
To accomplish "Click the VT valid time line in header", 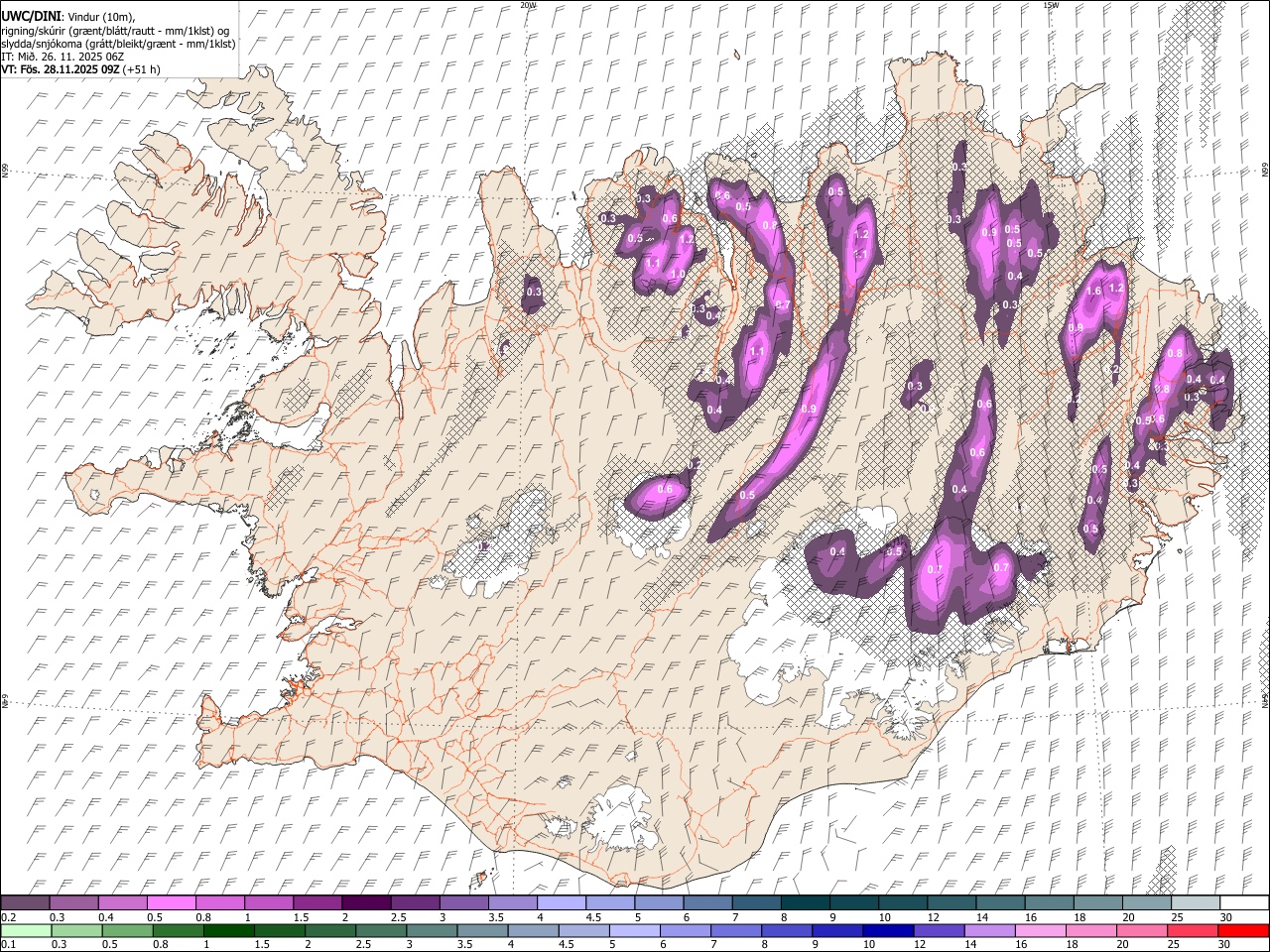I will tap(80, 69).
